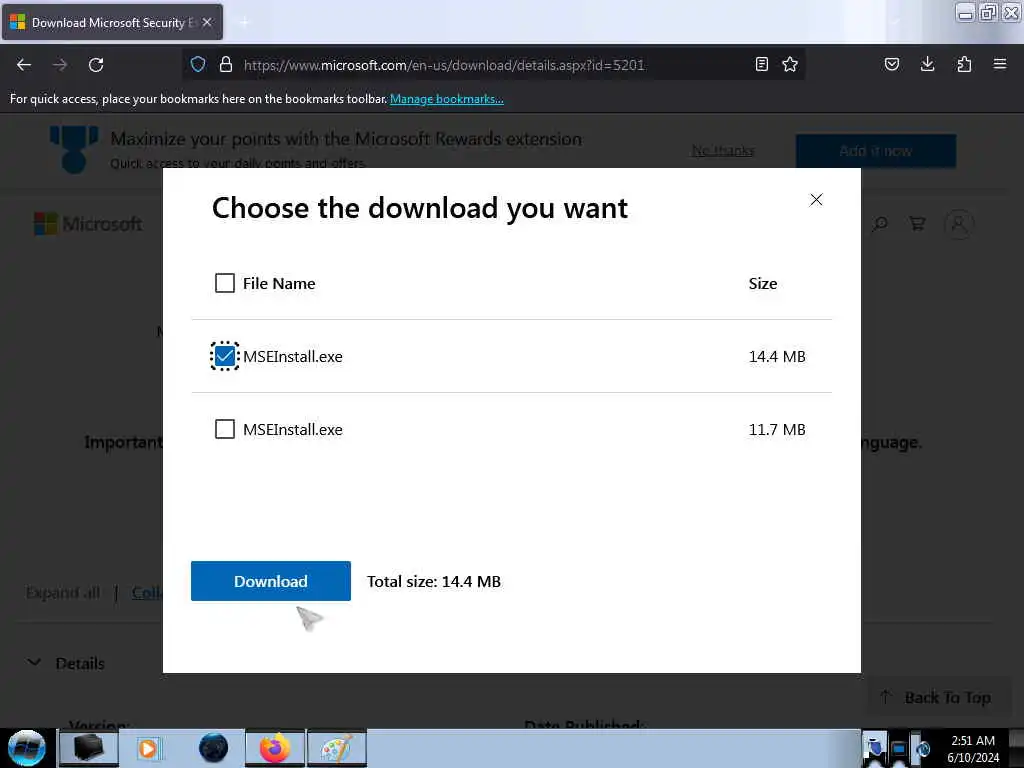Viewport: 1024px width, 768px height.
Task: Open the Firefox hamburger menu
Action: [1000, 64]
